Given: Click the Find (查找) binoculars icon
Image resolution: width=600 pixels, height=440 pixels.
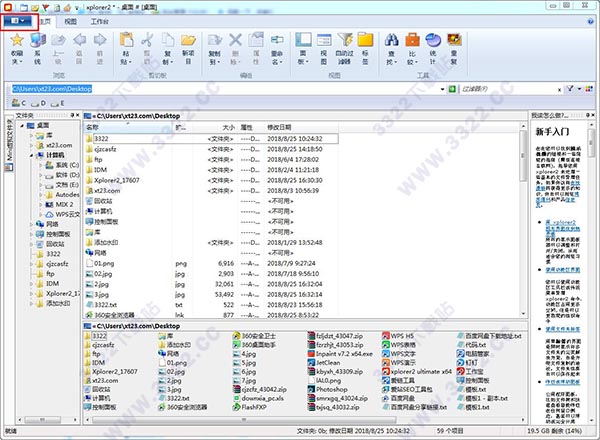Looking at the screenshot, I should 391,40.
